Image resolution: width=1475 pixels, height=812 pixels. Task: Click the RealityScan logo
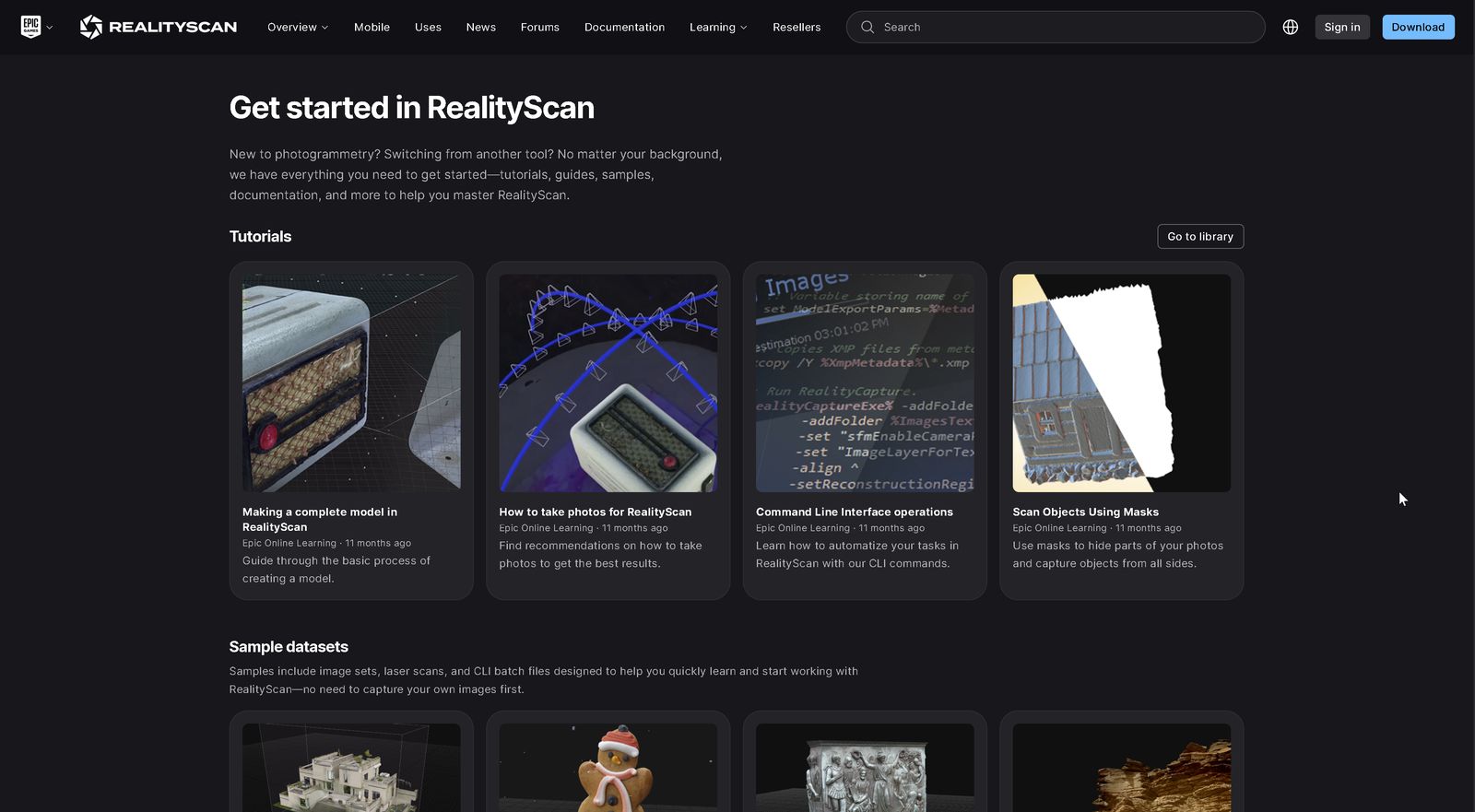tap(159, 27)
